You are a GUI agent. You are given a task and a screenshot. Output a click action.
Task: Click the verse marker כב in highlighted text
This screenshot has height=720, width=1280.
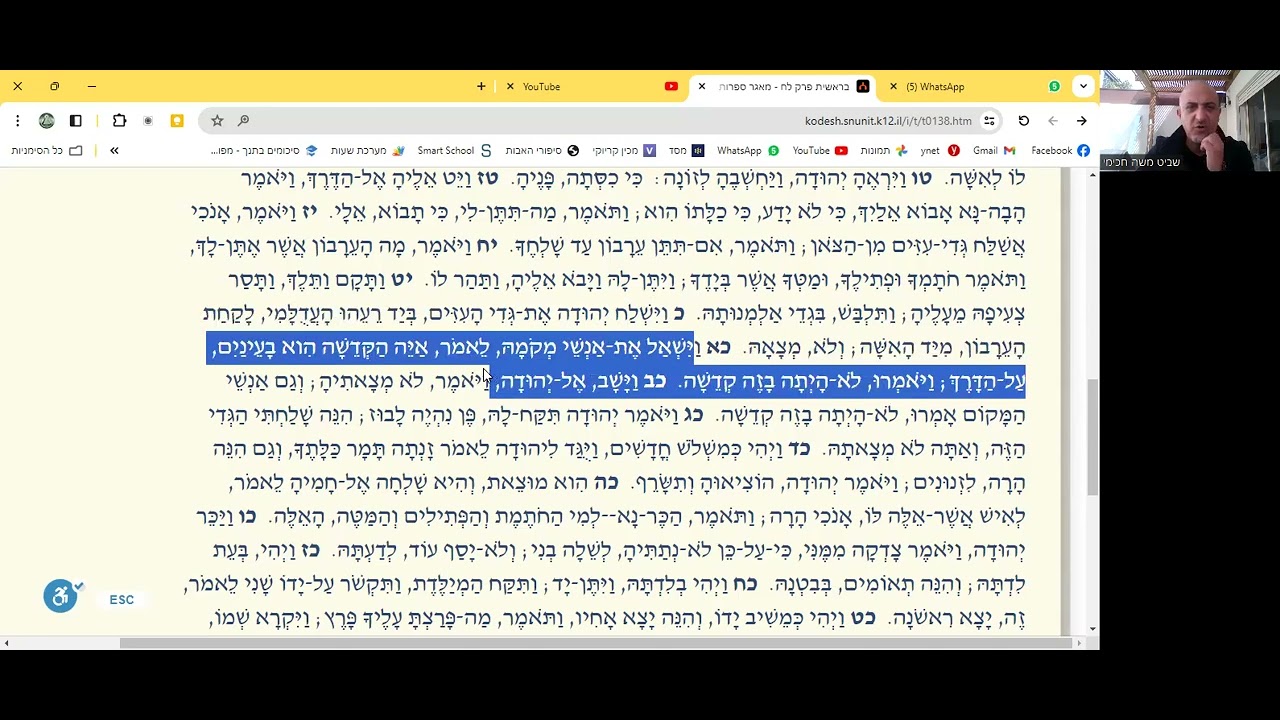tap(654, 382)
